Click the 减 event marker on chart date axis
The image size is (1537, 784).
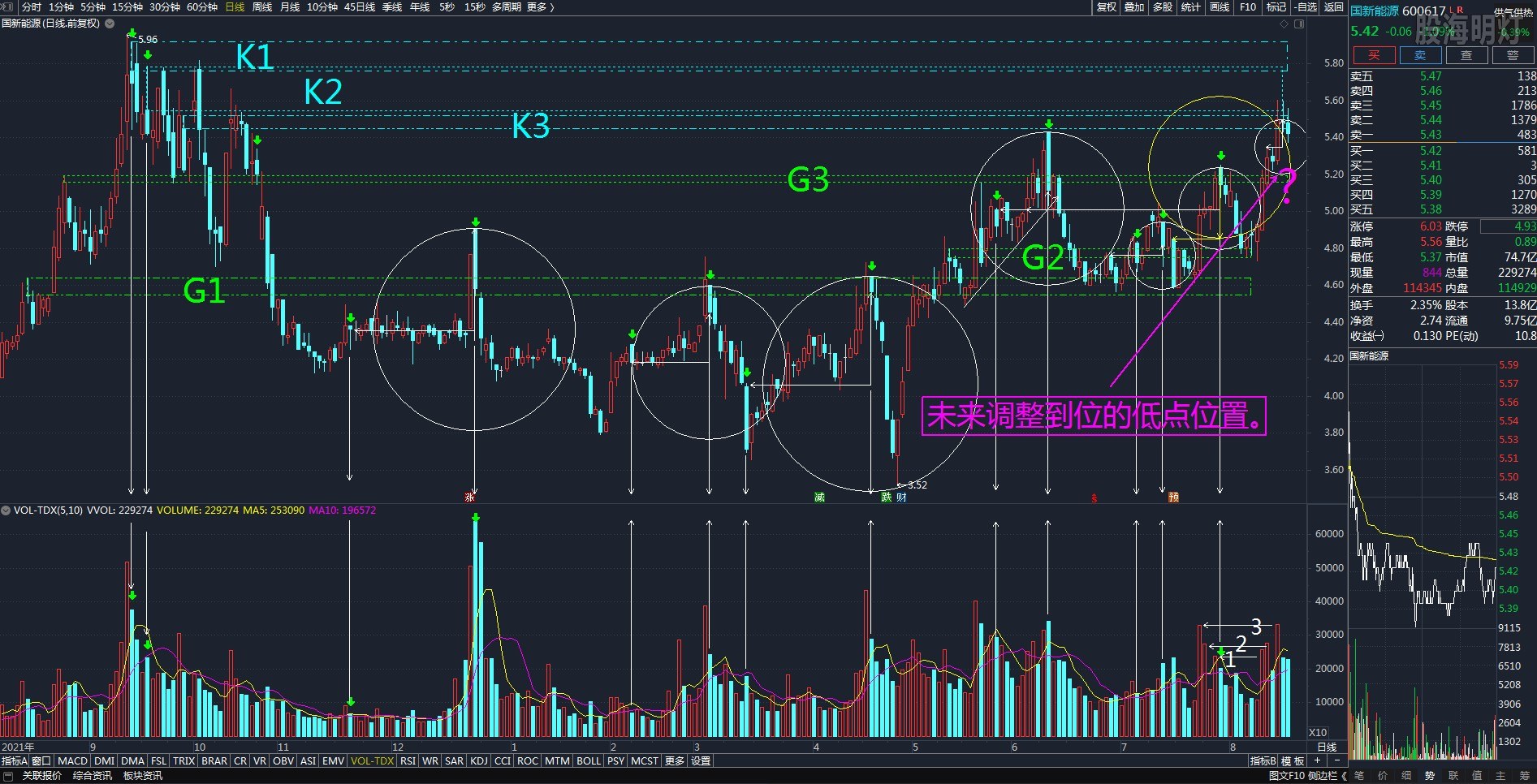(x=819, y=497)
